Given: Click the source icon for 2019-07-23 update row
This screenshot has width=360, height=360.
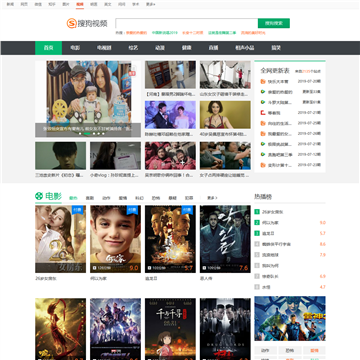Looking at the screenshot, I should coord(263,165).
